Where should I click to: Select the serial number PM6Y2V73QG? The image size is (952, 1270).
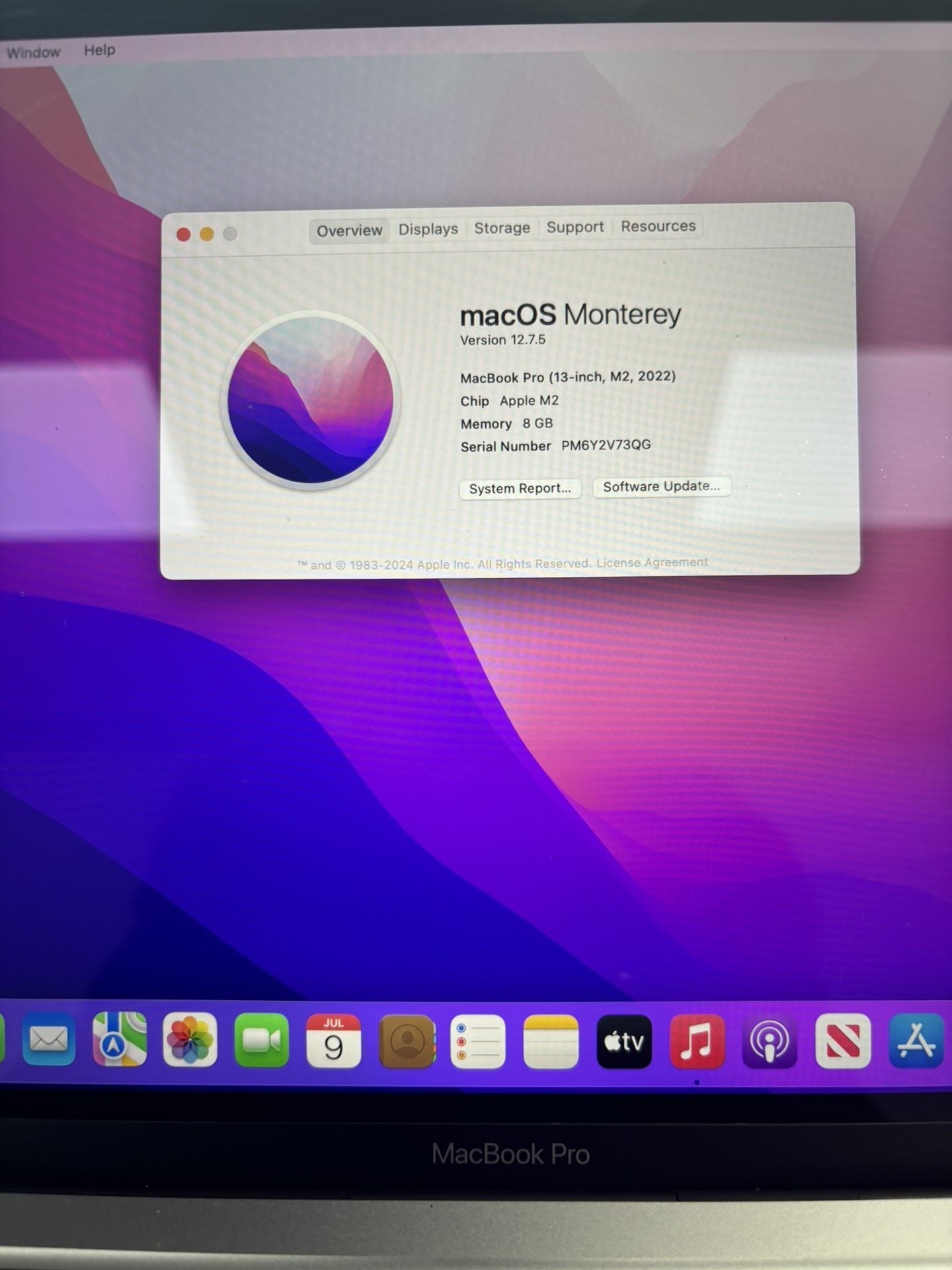coord(606,445)
